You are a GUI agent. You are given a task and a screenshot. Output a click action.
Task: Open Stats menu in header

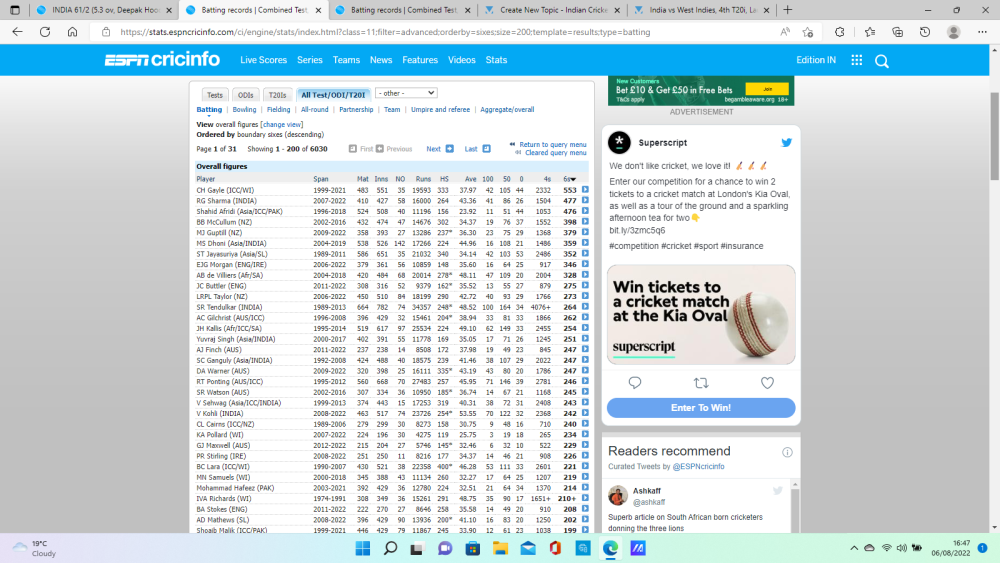pos(496,60)
